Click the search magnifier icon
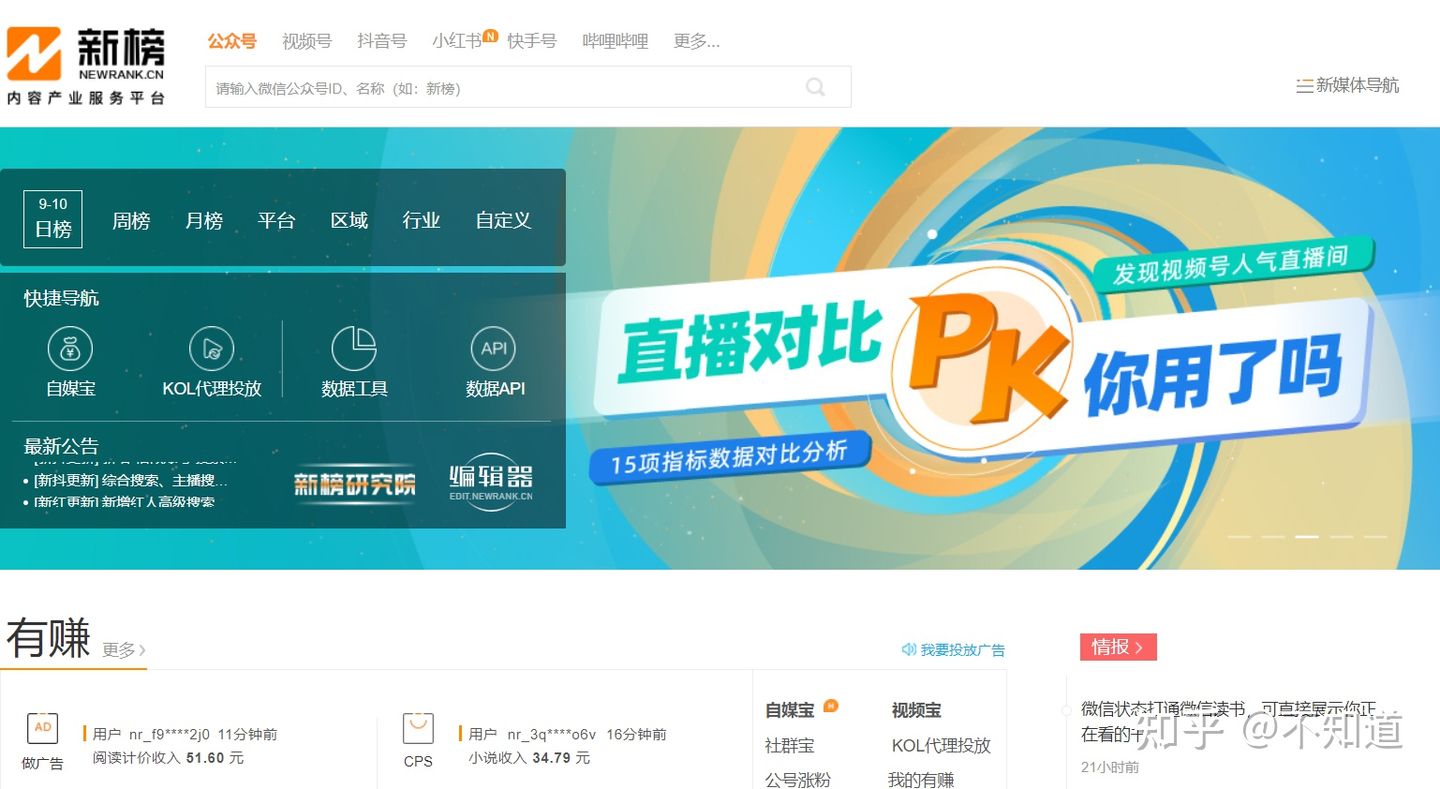 (x=815, y=87)
